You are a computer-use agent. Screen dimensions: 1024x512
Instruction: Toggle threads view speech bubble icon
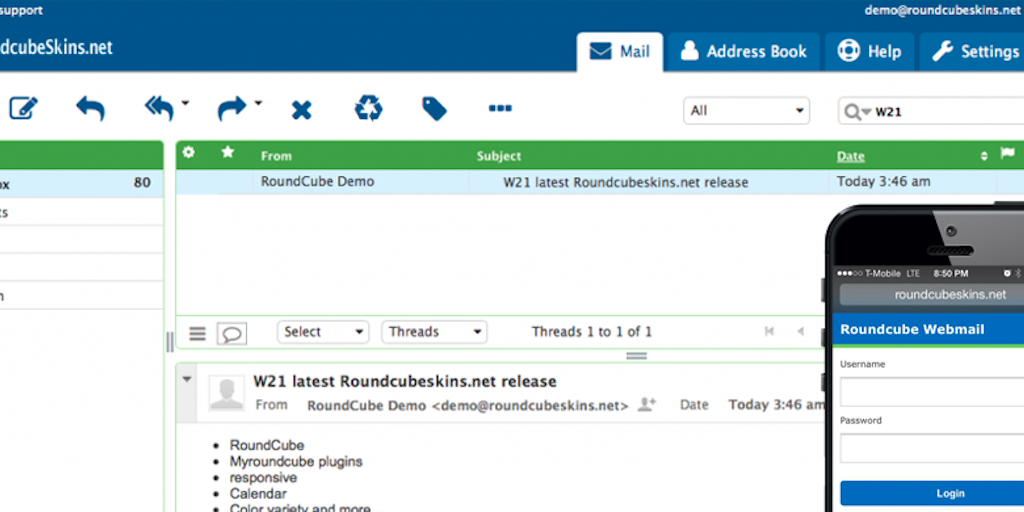coord(232,334)
